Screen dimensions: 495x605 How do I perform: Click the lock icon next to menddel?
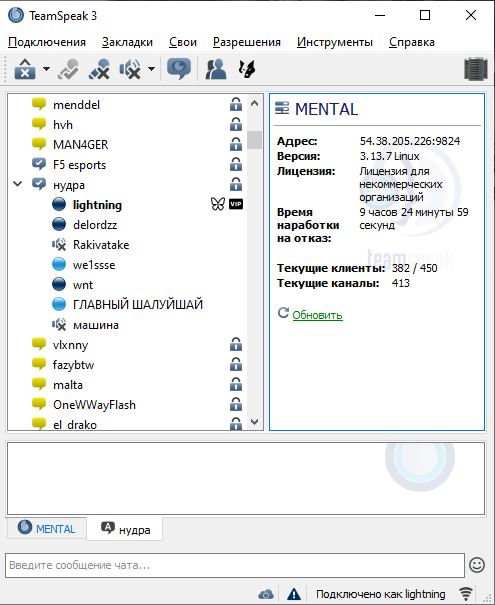coord(236,104)
